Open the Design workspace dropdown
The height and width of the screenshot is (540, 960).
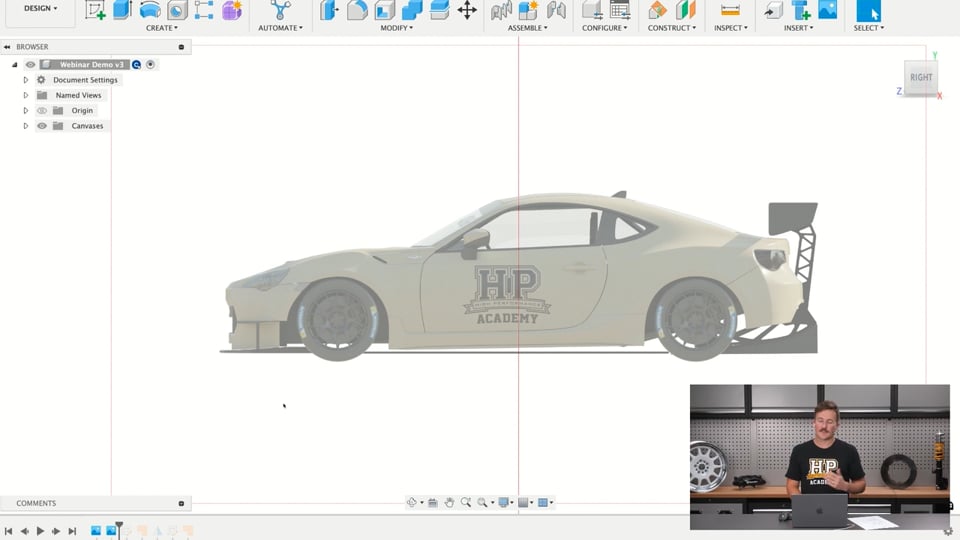[40, 9]
